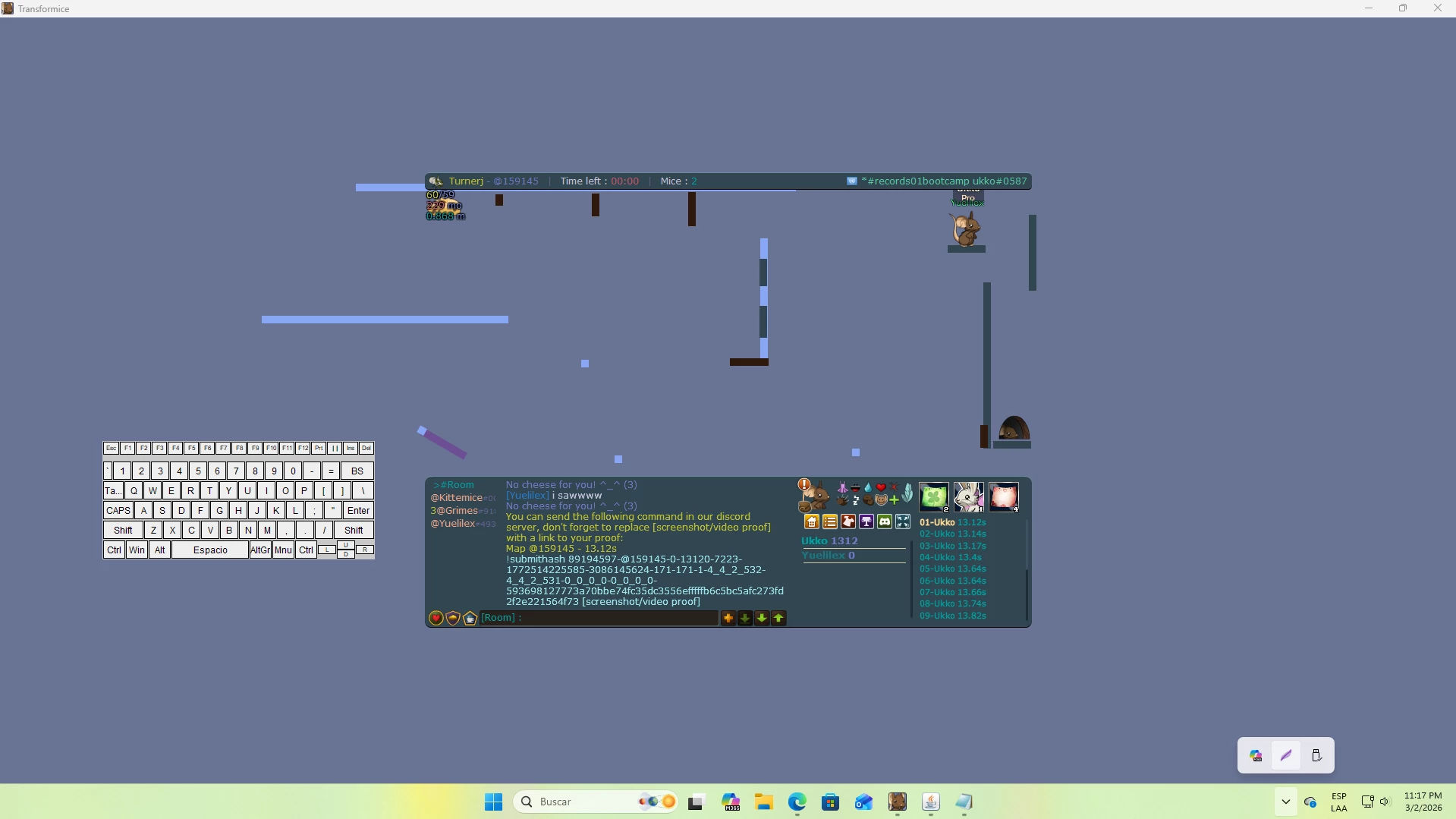Click the Ukko 1312 score entry

830,541
